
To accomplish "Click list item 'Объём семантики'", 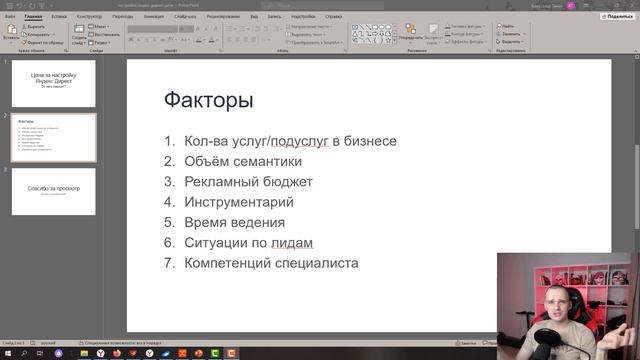I will click(x=243, y=161).
